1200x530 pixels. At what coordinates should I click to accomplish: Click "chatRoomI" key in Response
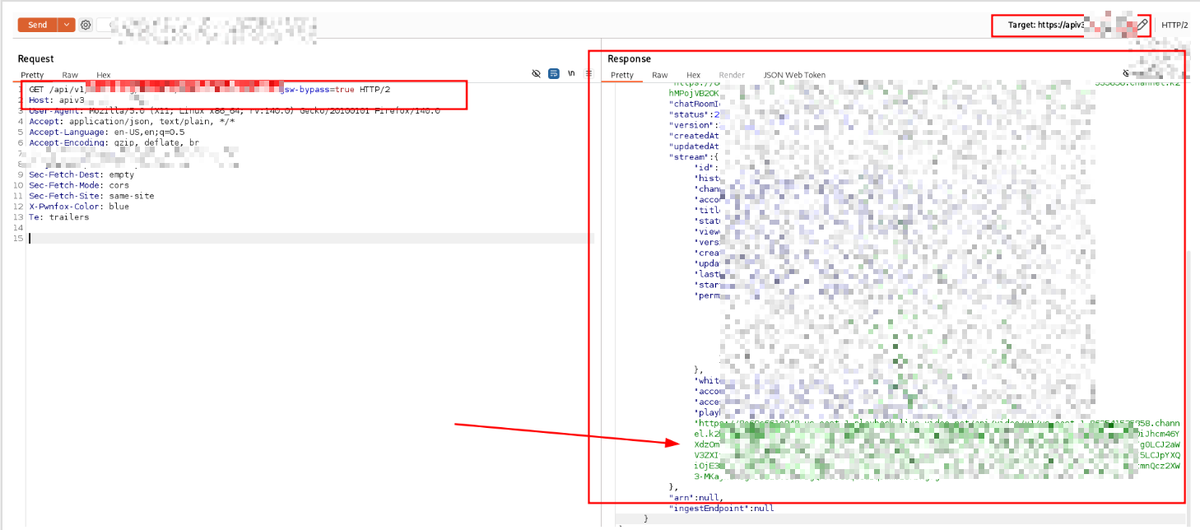(694, 103)
